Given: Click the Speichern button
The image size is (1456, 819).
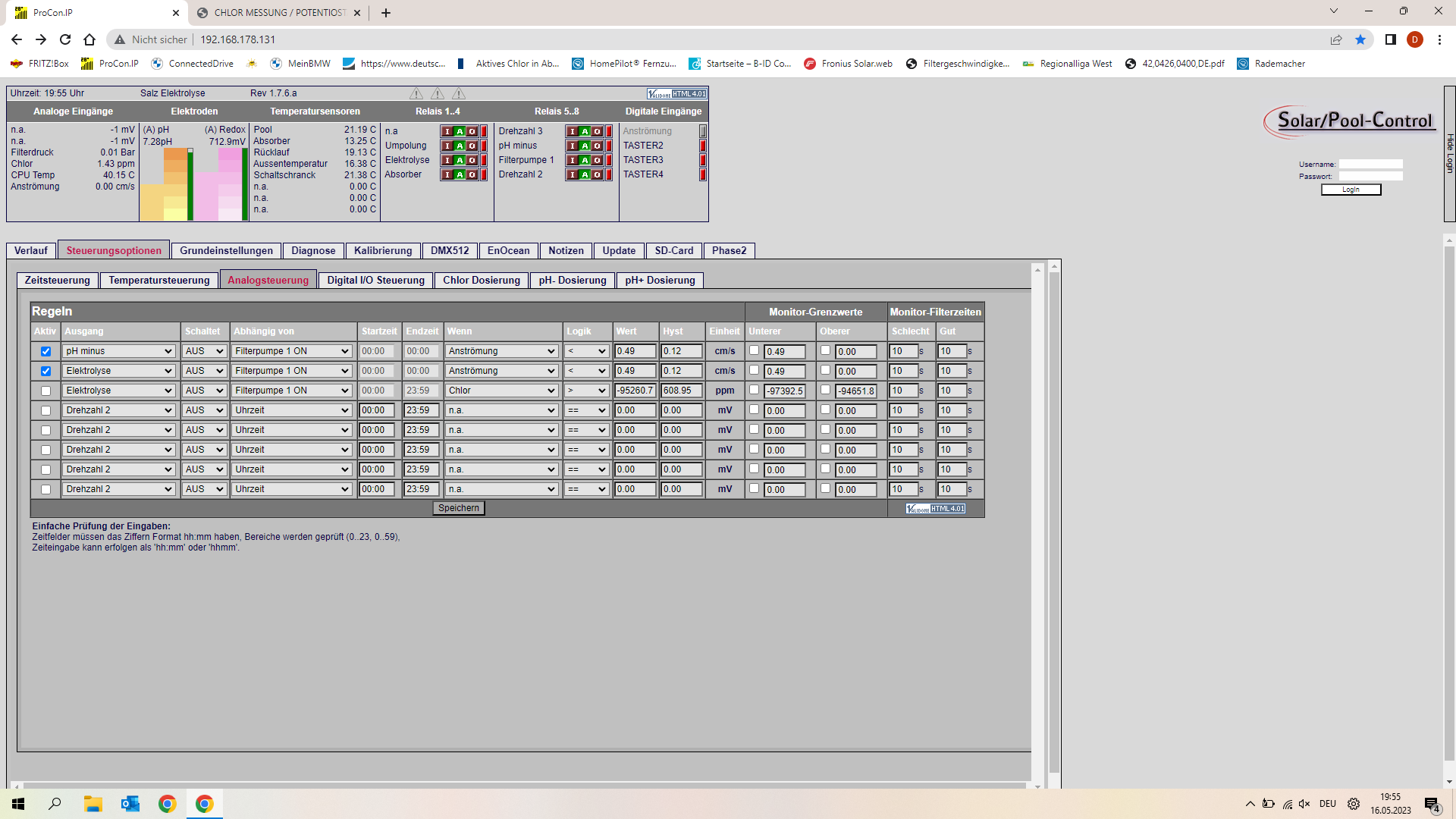Looking at the screenshot, I should [459, 508].
